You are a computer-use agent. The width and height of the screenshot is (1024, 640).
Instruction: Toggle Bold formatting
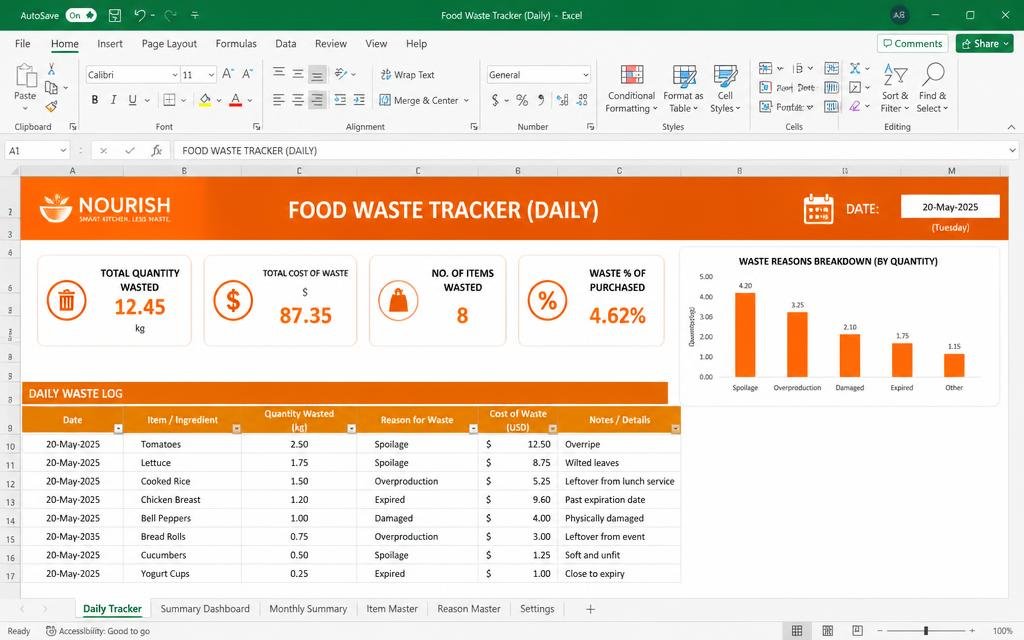click(x=95, y=100)
